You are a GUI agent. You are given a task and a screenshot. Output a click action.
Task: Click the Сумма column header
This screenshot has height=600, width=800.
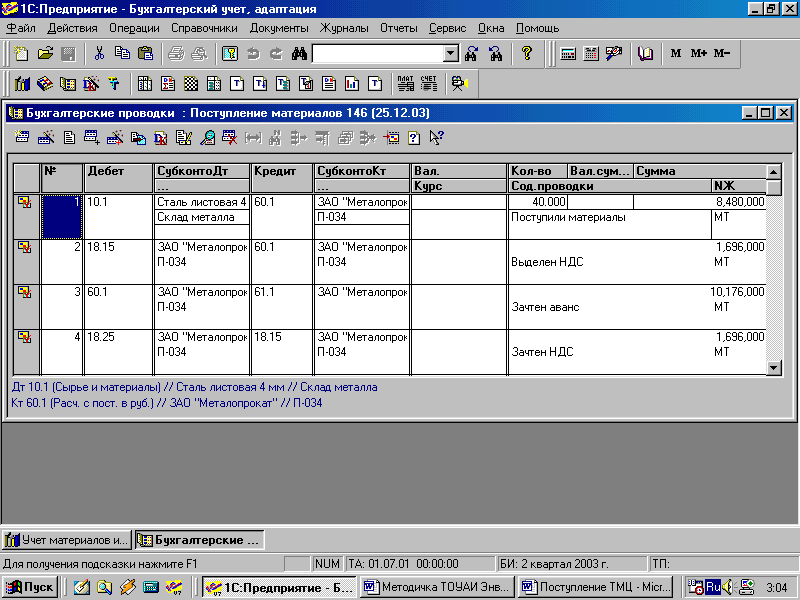pos(700,171)
